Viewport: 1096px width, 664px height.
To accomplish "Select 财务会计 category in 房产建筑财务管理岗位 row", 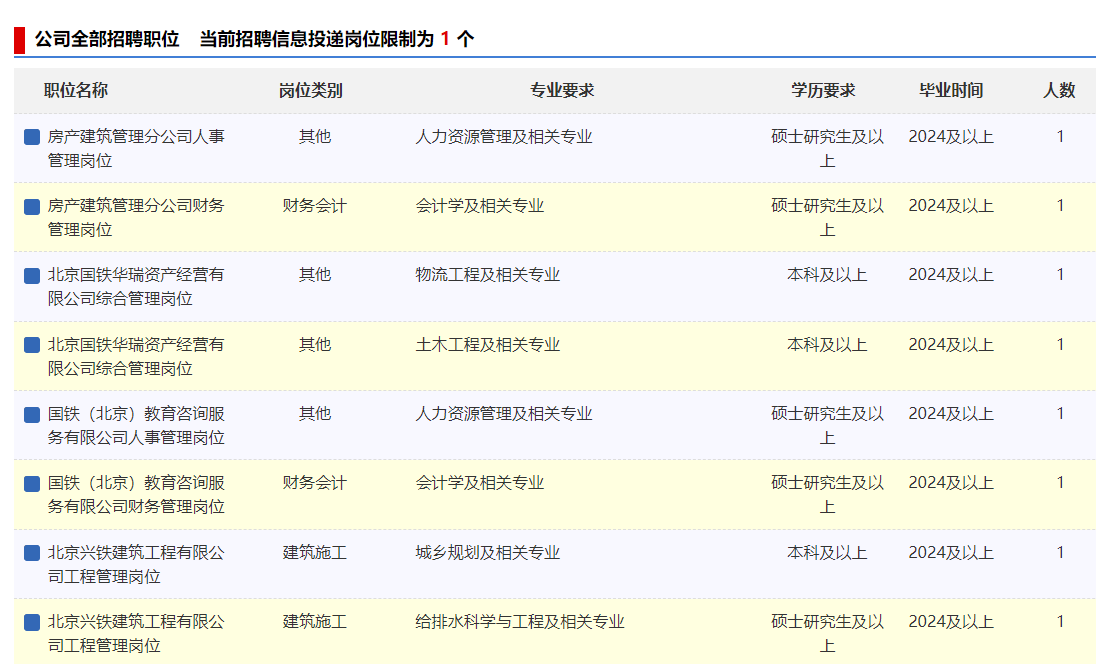I will coord(315,206).
